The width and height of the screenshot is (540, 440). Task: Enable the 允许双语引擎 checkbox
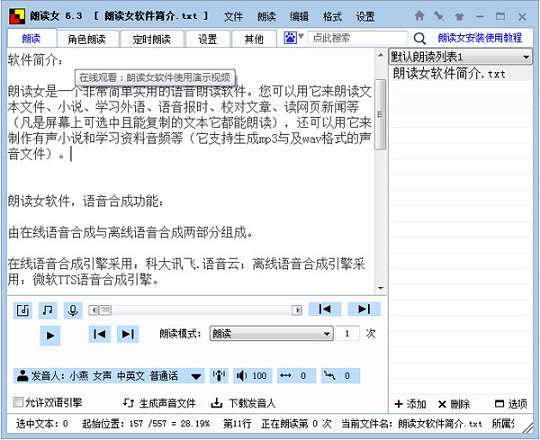[18, 402]
